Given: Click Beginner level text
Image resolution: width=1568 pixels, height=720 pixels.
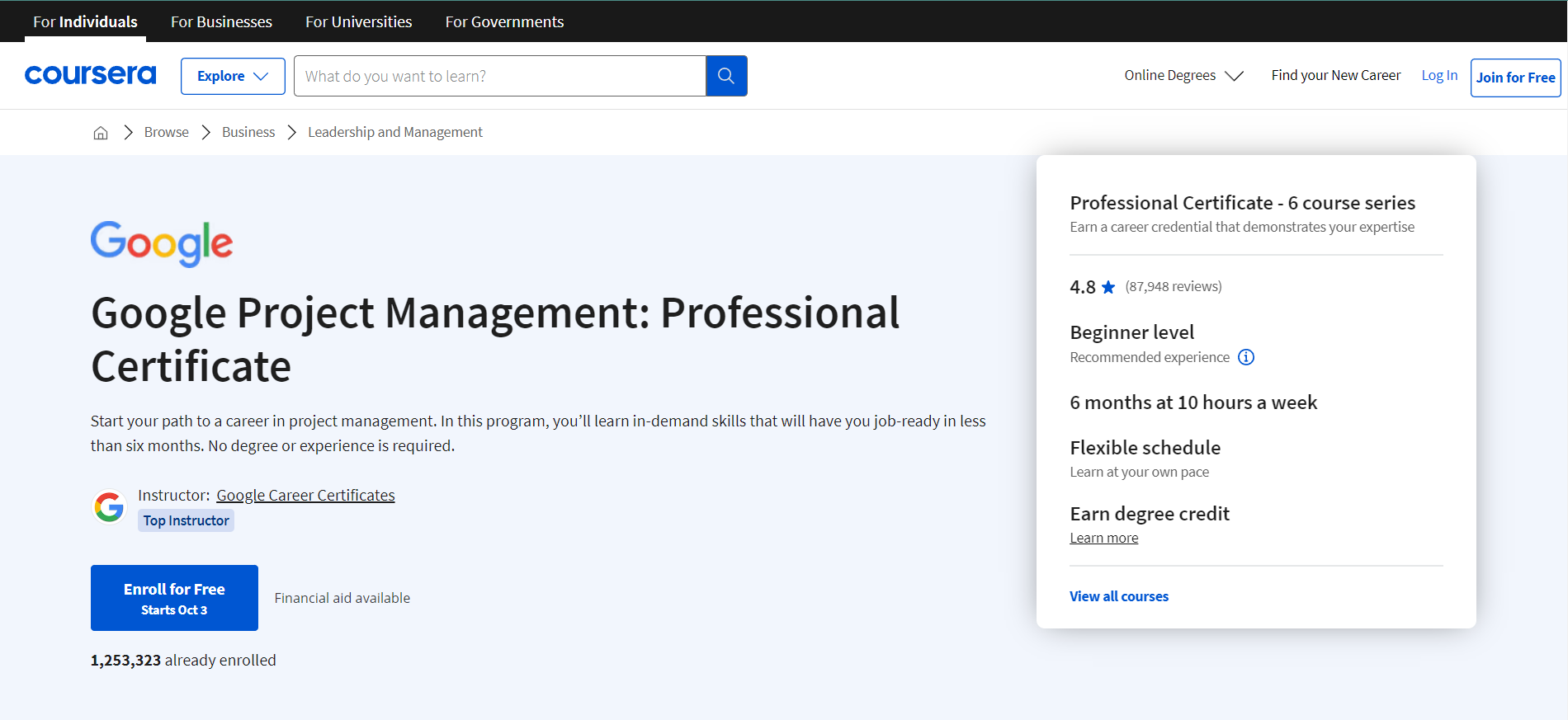Looking at the screenshot, I should (x=1131, y=332).
